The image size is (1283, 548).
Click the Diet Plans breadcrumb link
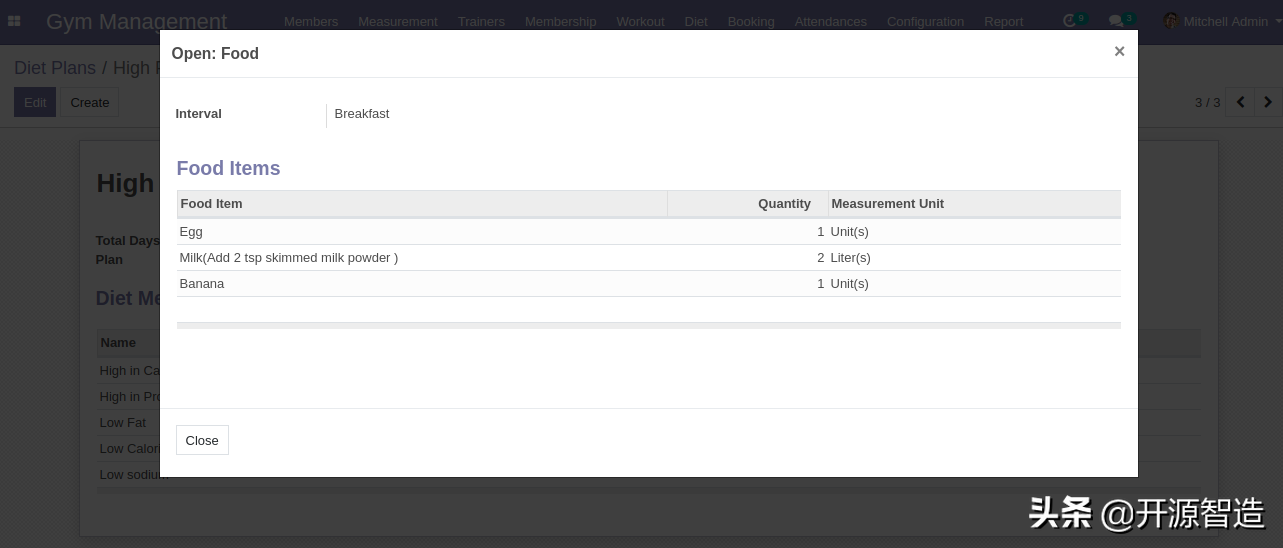click(55, 68)
